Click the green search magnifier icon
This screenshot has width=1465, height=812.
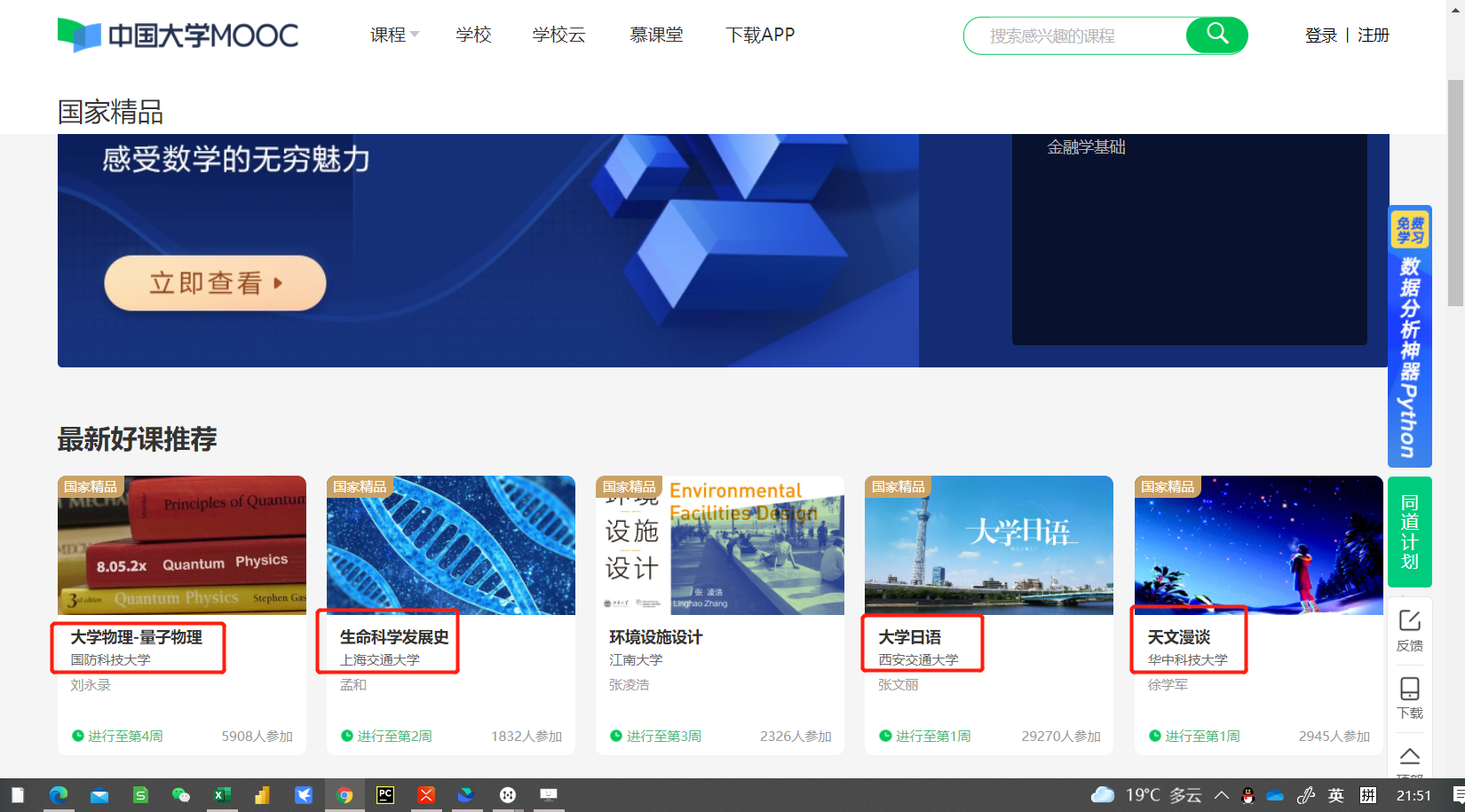(1216, 35)
